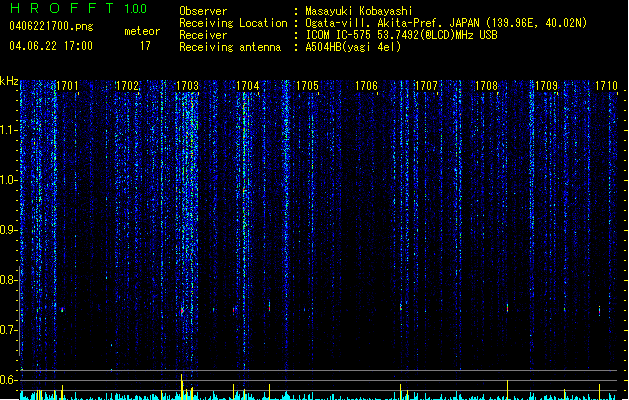The width and height of the screenshot is (629, 400).
Task: Click the yellow spike below 1708 echo
Action: click(507, 390)
